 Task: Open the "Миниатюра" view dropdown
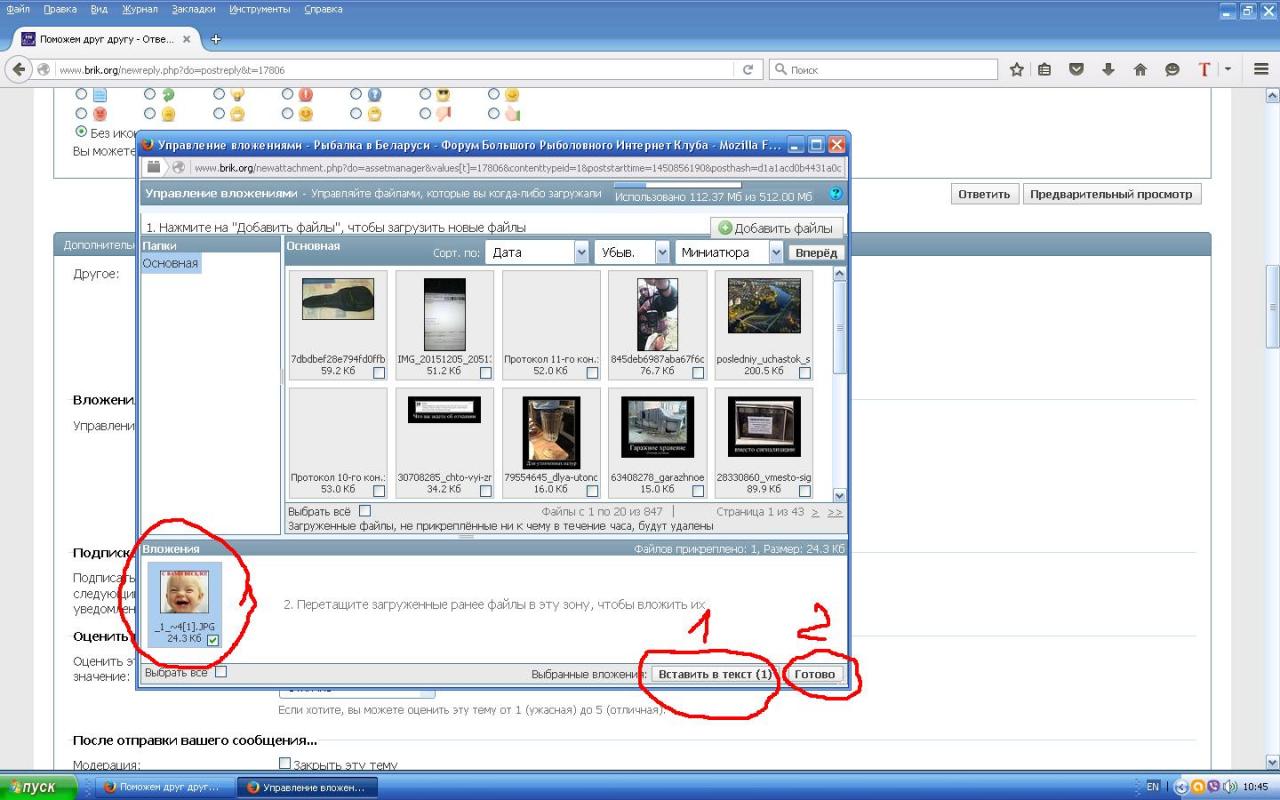tap(729, 253)
